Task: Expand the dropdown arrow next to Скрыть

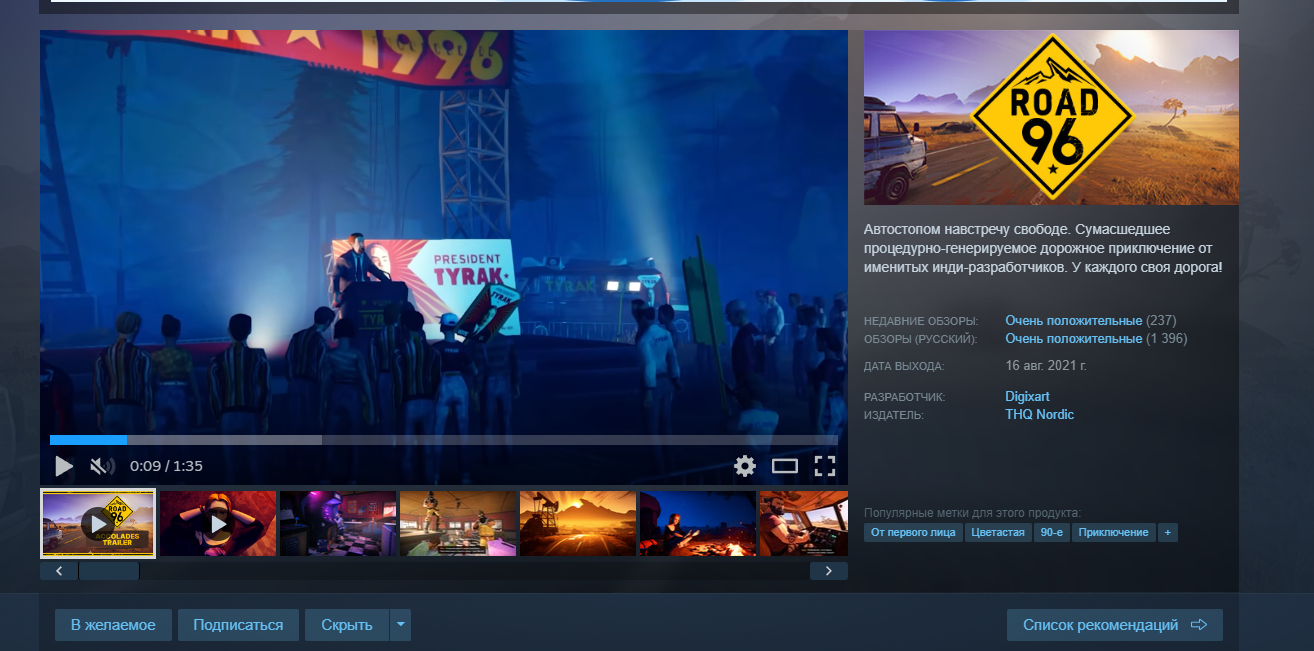Action: (x=400, y=625)
